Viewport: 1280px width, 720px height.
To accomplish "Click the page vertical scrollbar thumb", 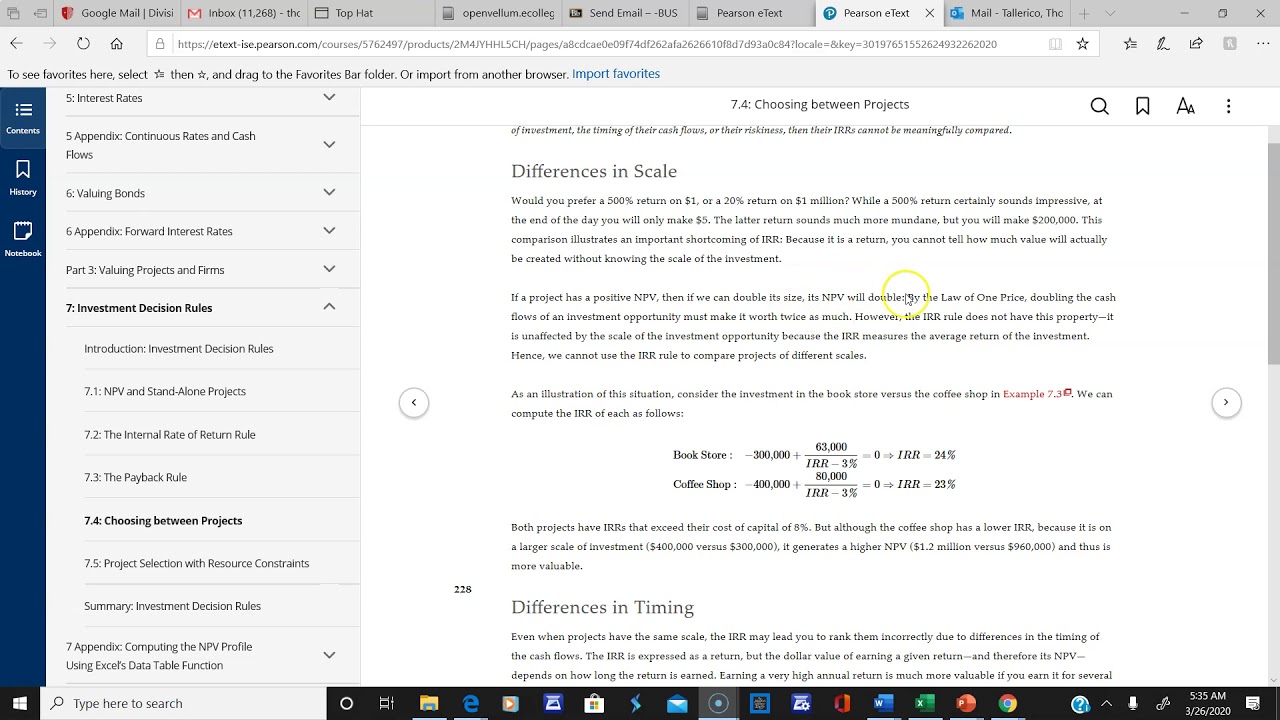I will (x=1273, y=254).
